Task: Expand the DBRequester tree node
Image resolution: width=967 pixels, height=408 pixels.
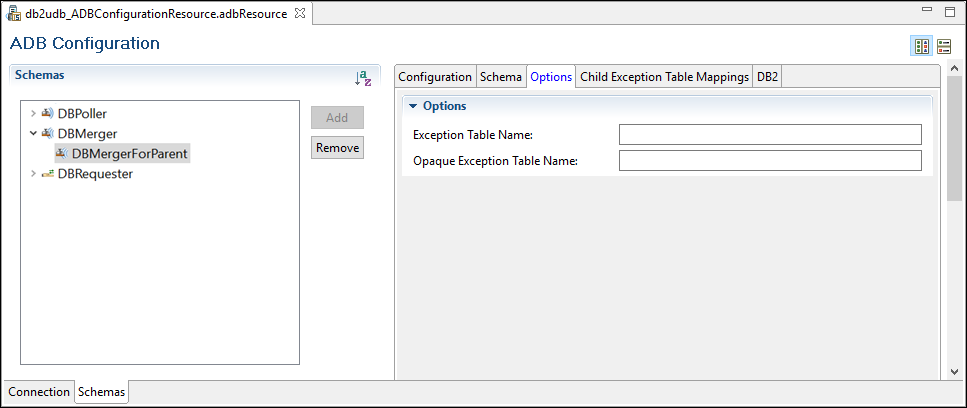Action: (x=33, y=174)
